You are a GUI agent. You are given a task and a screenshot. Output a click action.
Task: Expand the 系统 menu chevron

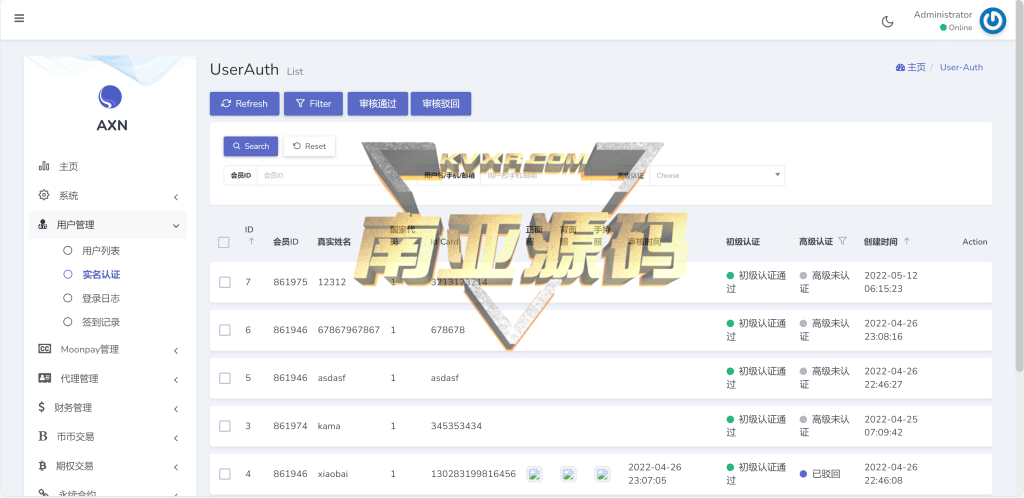pos(176,197)
